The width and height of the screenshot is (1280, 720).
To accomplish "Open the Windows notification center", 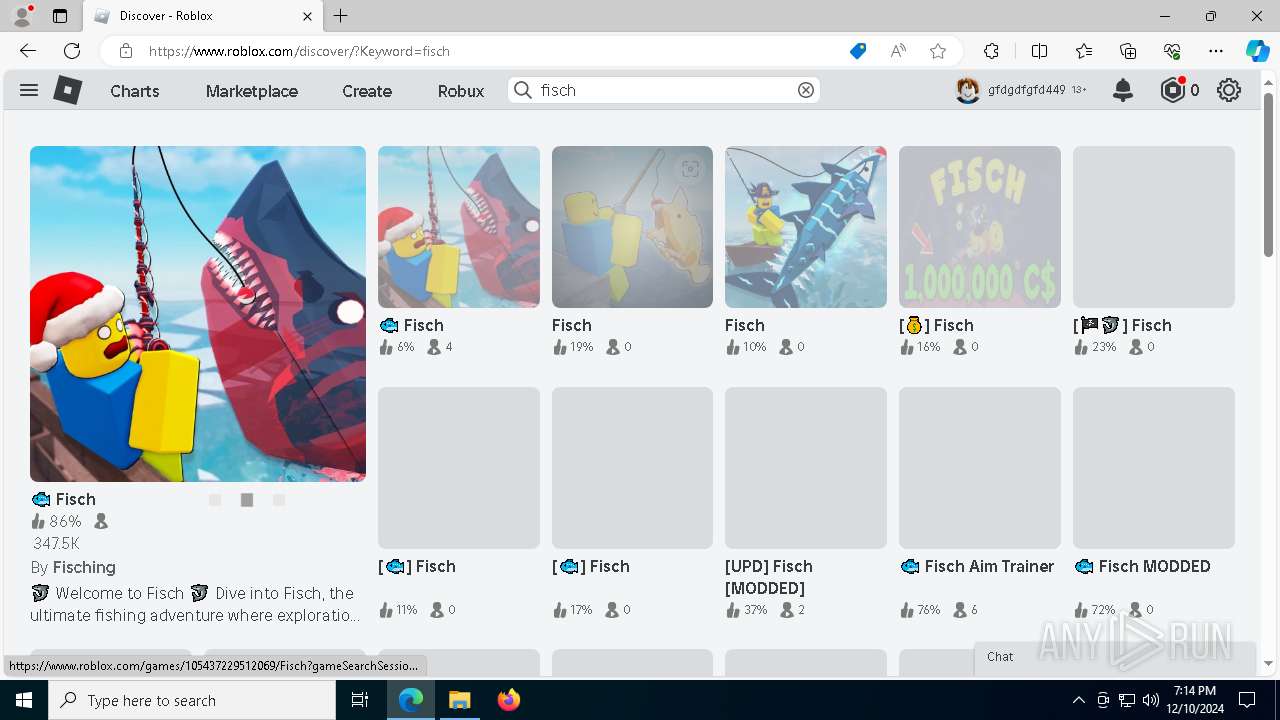I will click(1247, 700).
